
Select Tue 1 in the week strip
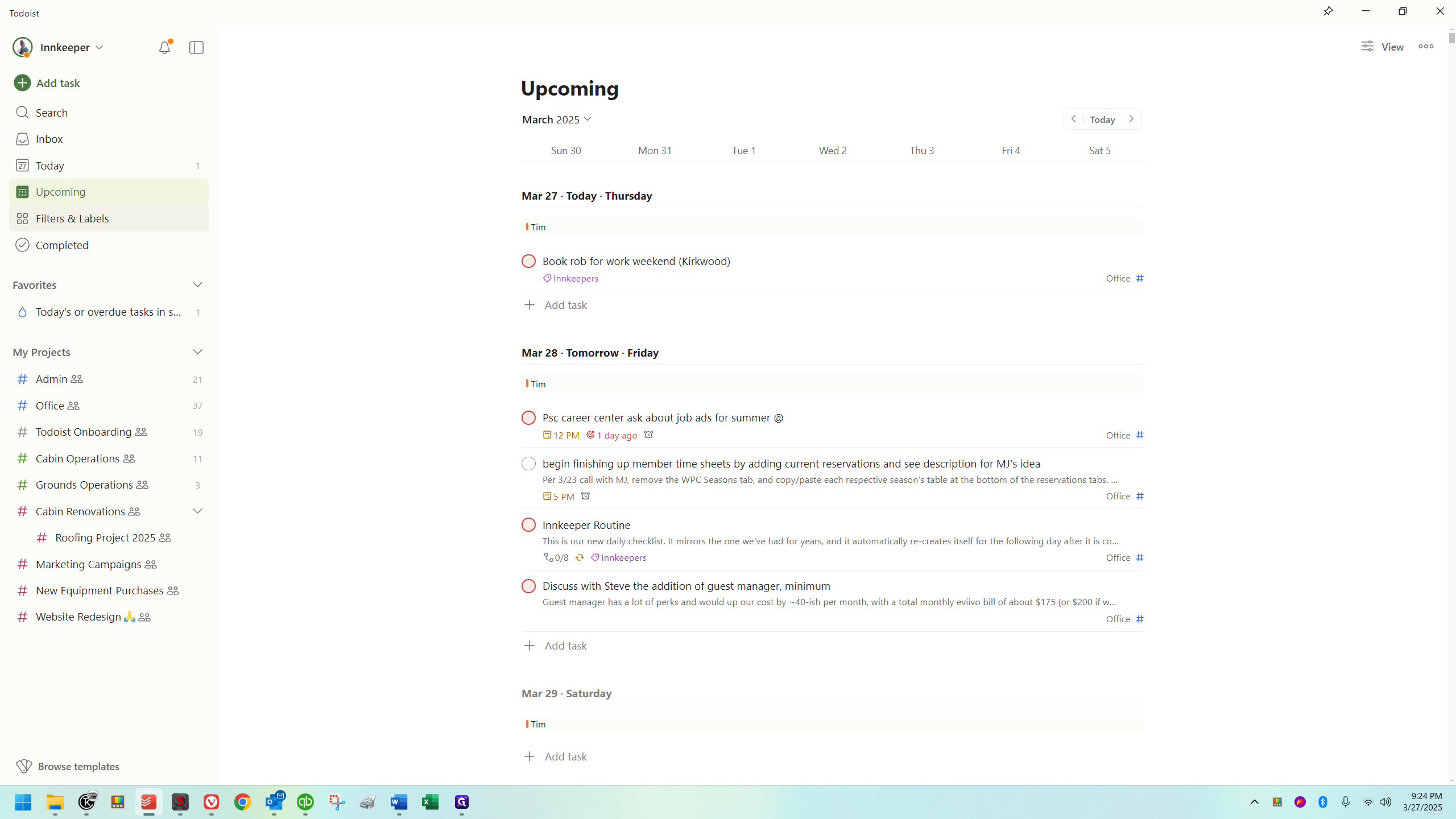tap(744, 150)
